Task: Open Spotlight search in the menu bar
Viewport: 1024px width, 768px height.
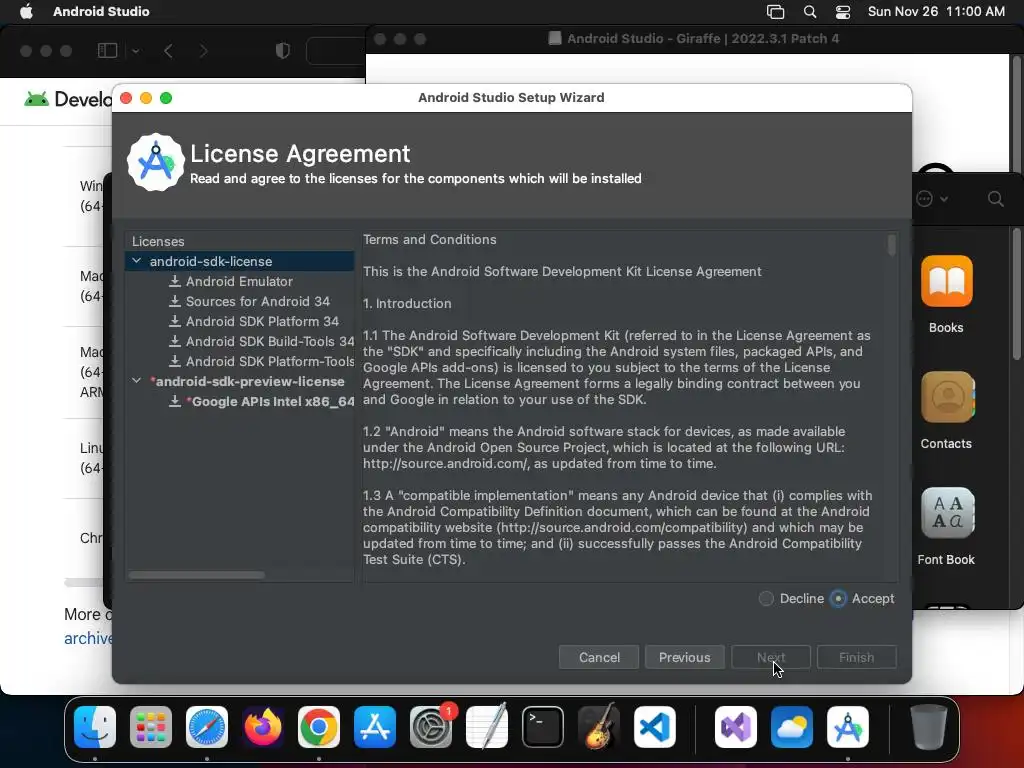Action: click(x=810, y=11)
